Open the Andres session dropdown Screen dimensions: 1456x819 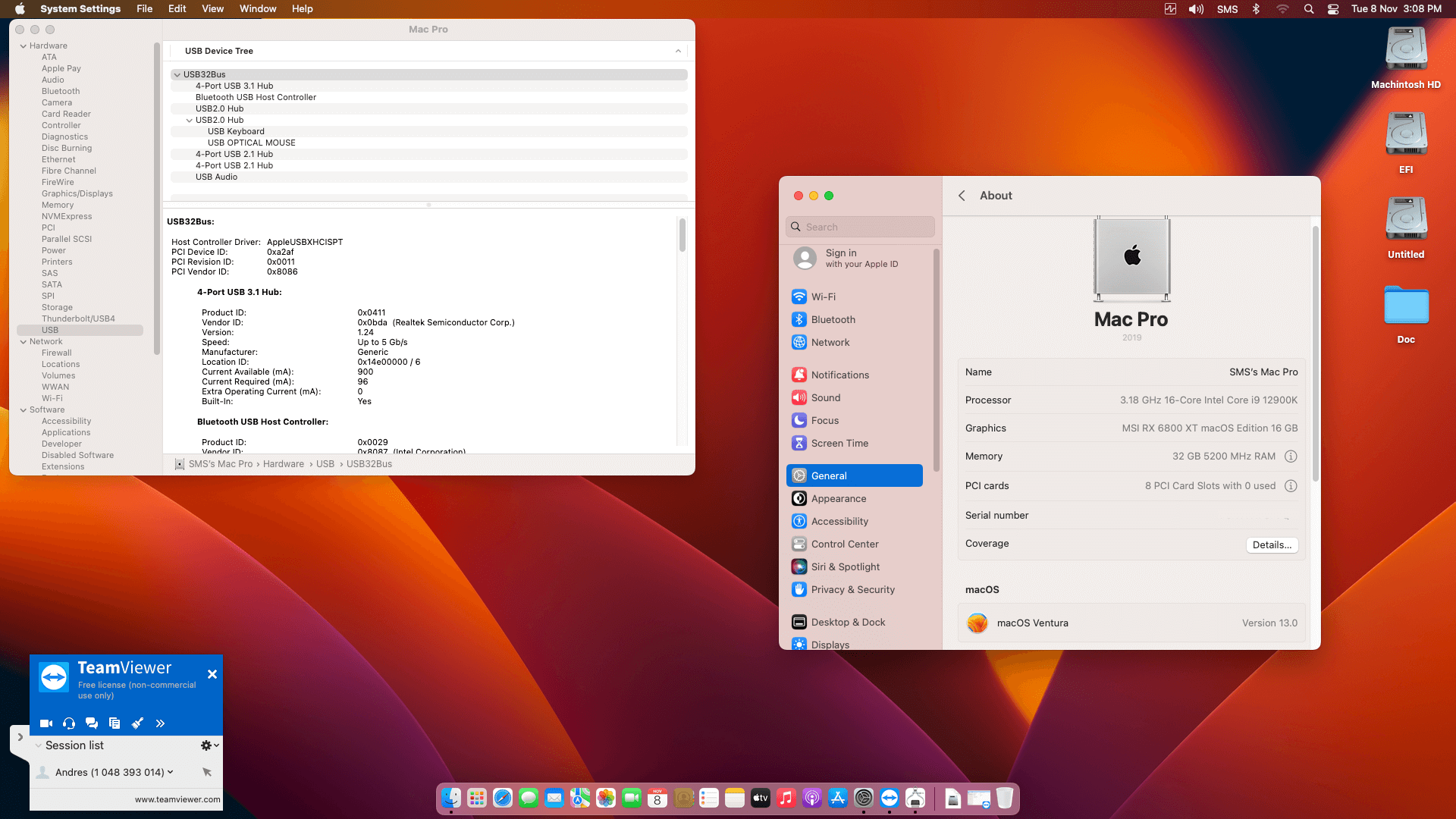click(x=170, y=772)
